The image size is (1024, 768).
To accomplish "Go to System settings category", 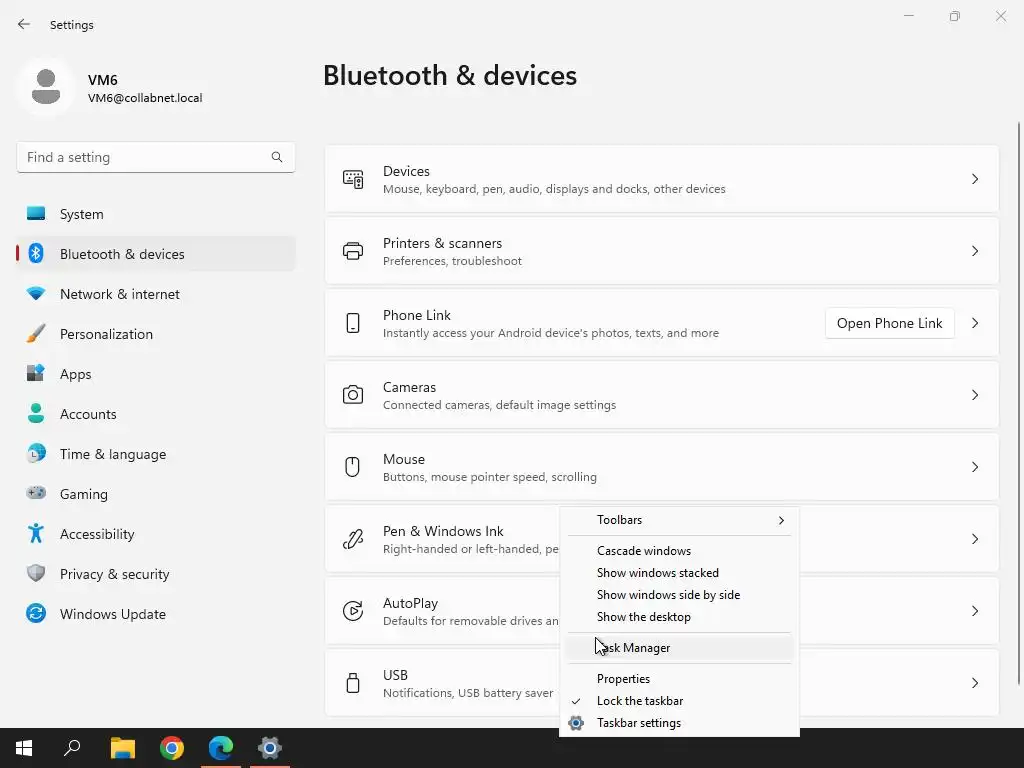I will (x=155, y=214).
